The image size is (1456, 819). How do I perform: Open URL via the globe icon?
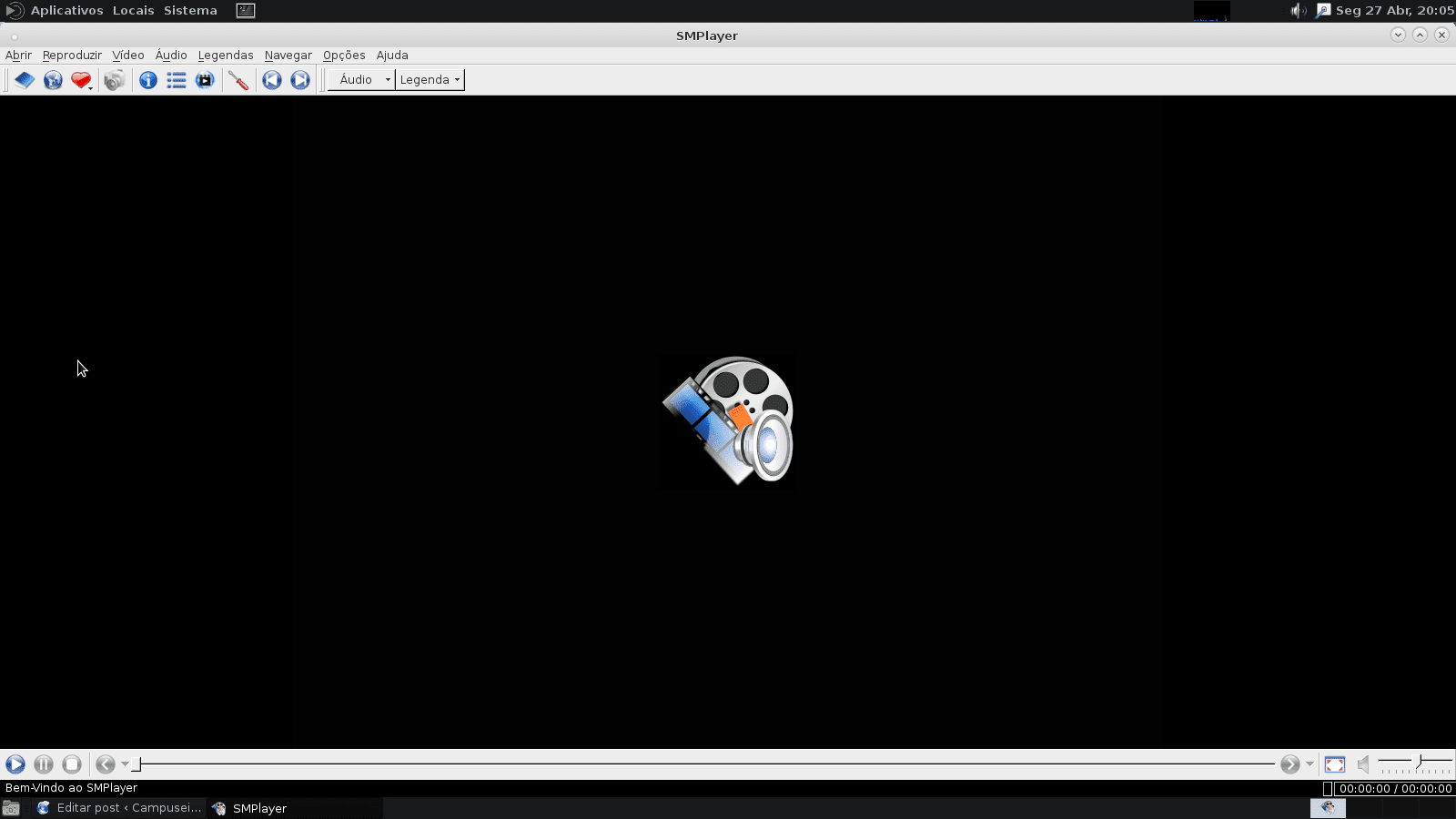pyautogui.click(x=53, y=80)
